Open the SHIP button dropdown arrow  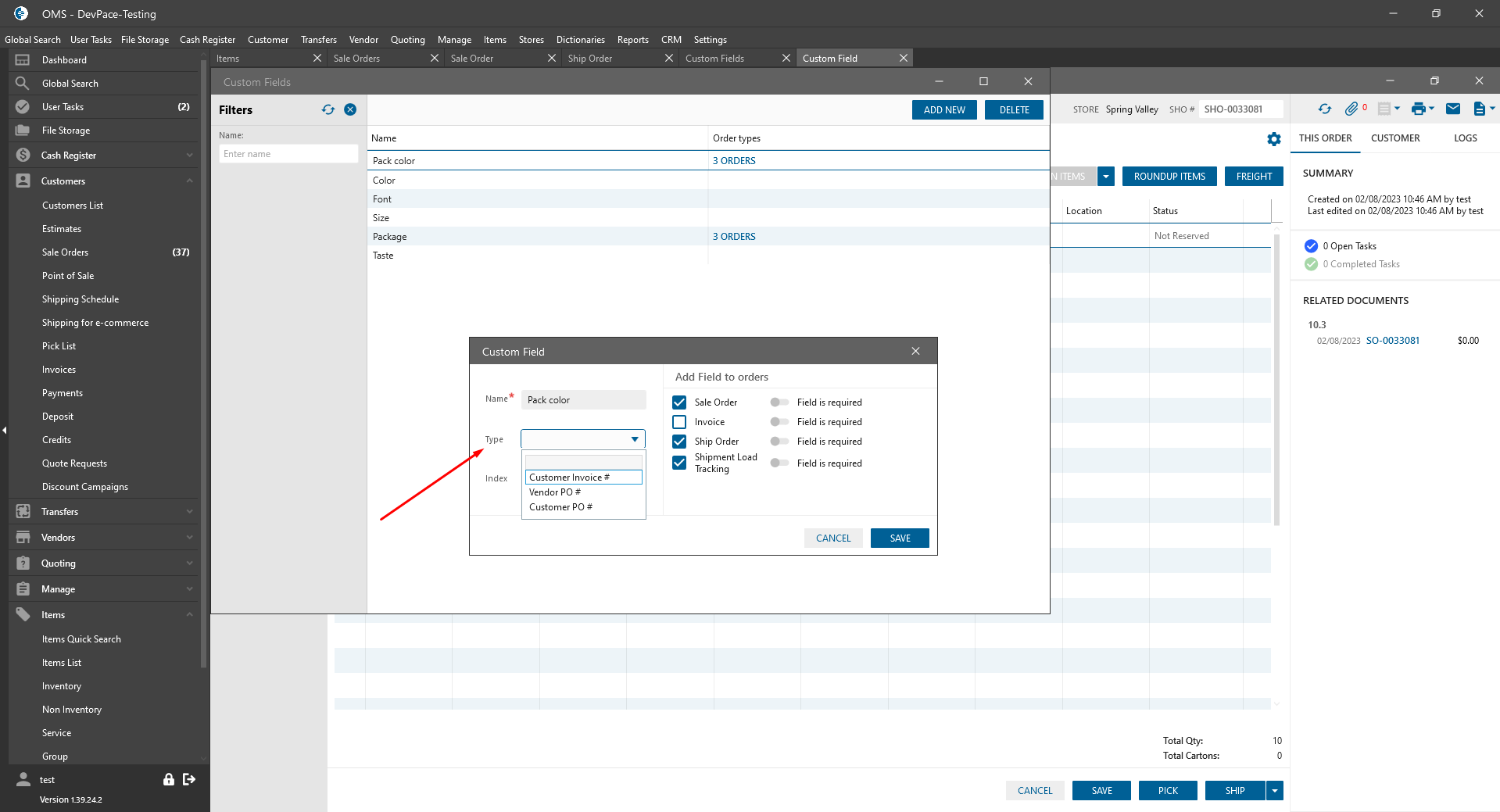click(x=1275, y=791)
